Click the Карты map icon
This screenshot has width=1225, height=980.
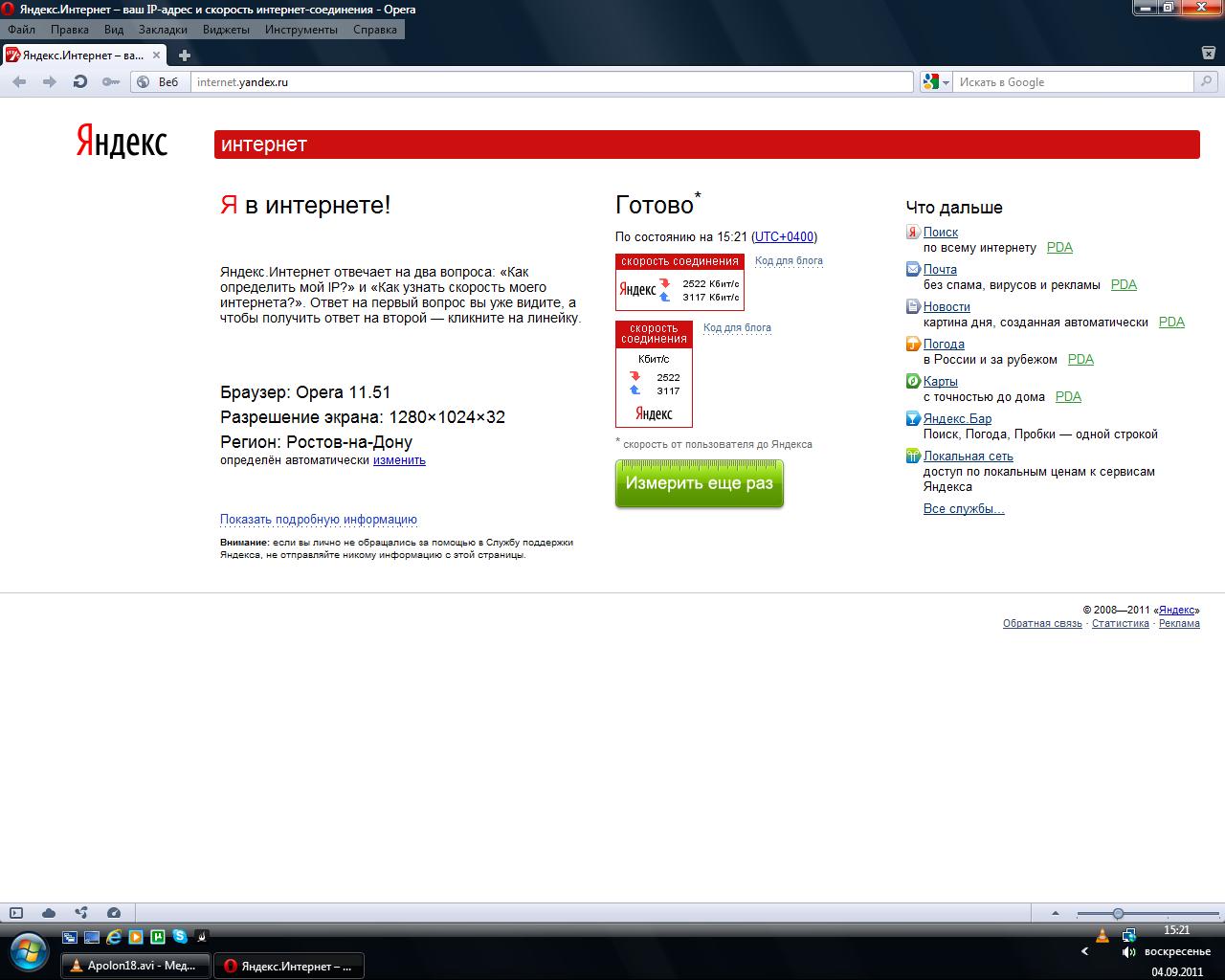point(913,381)
